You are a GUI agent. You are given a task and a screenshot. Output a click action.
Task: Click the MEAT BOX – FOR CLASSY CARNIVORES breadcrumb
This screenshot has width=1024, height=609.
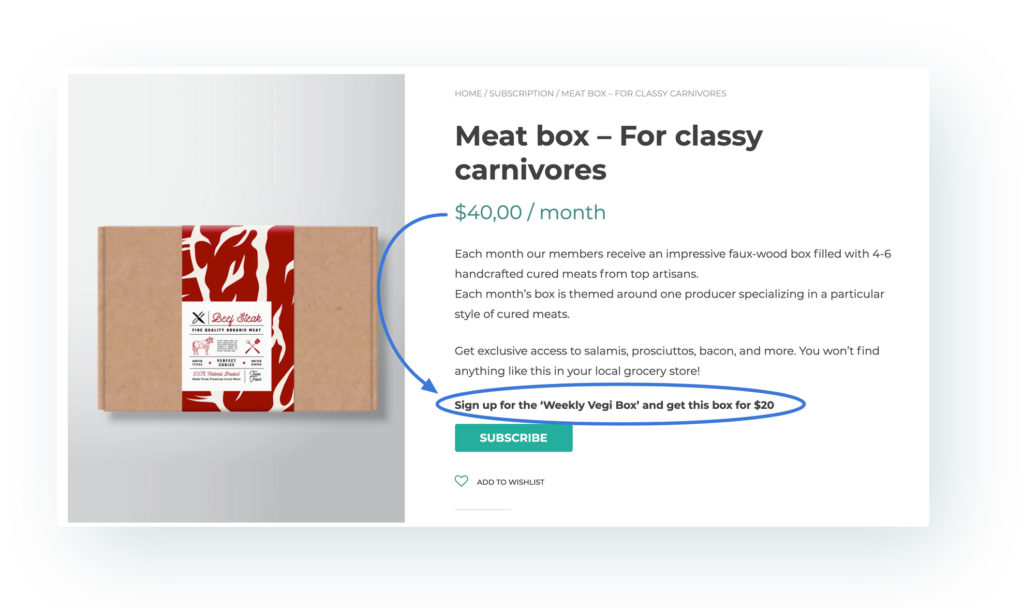click(x=643, y=93)
